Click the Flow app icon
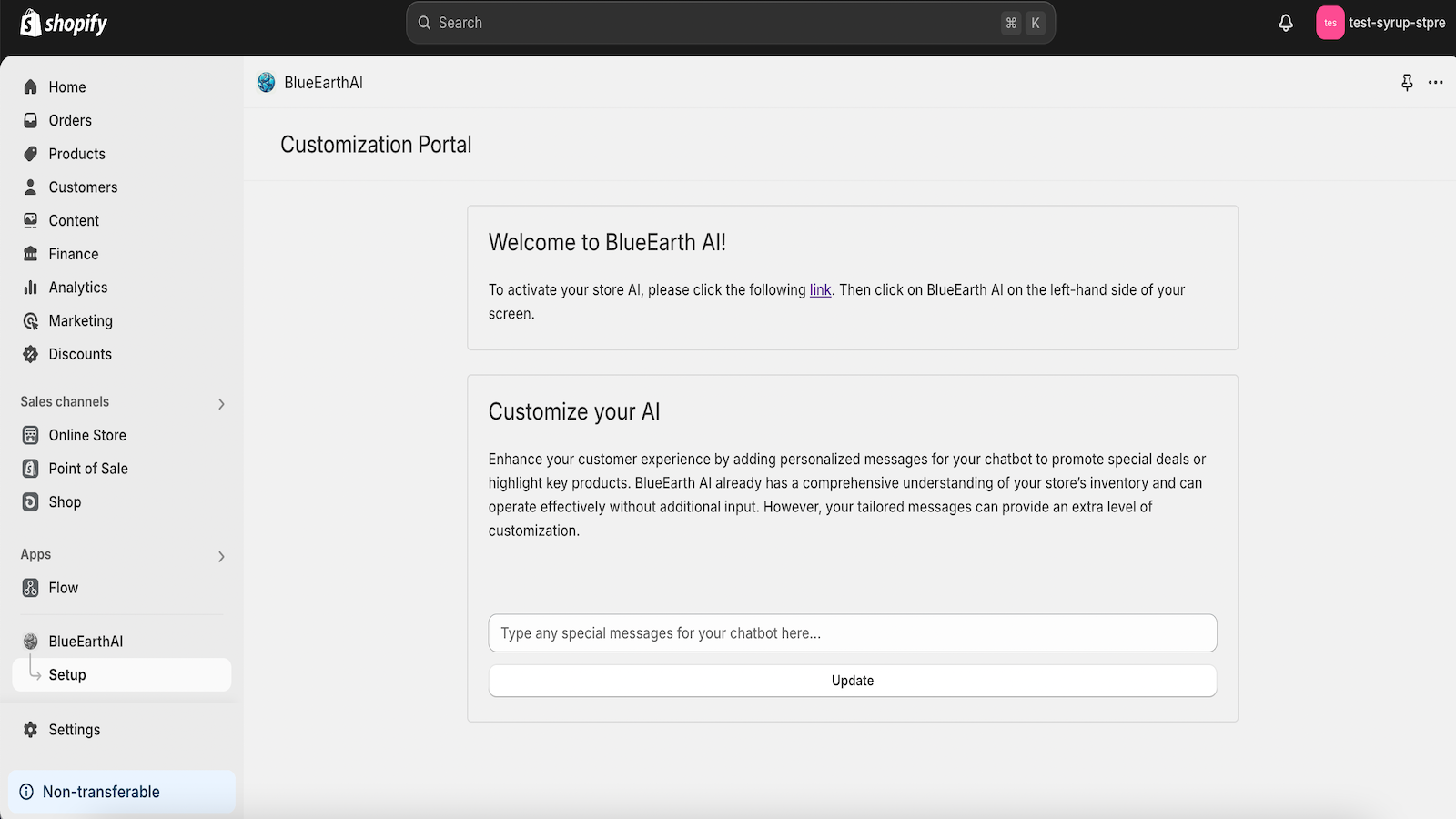The image size is (1456, 819). click(30, 588)
